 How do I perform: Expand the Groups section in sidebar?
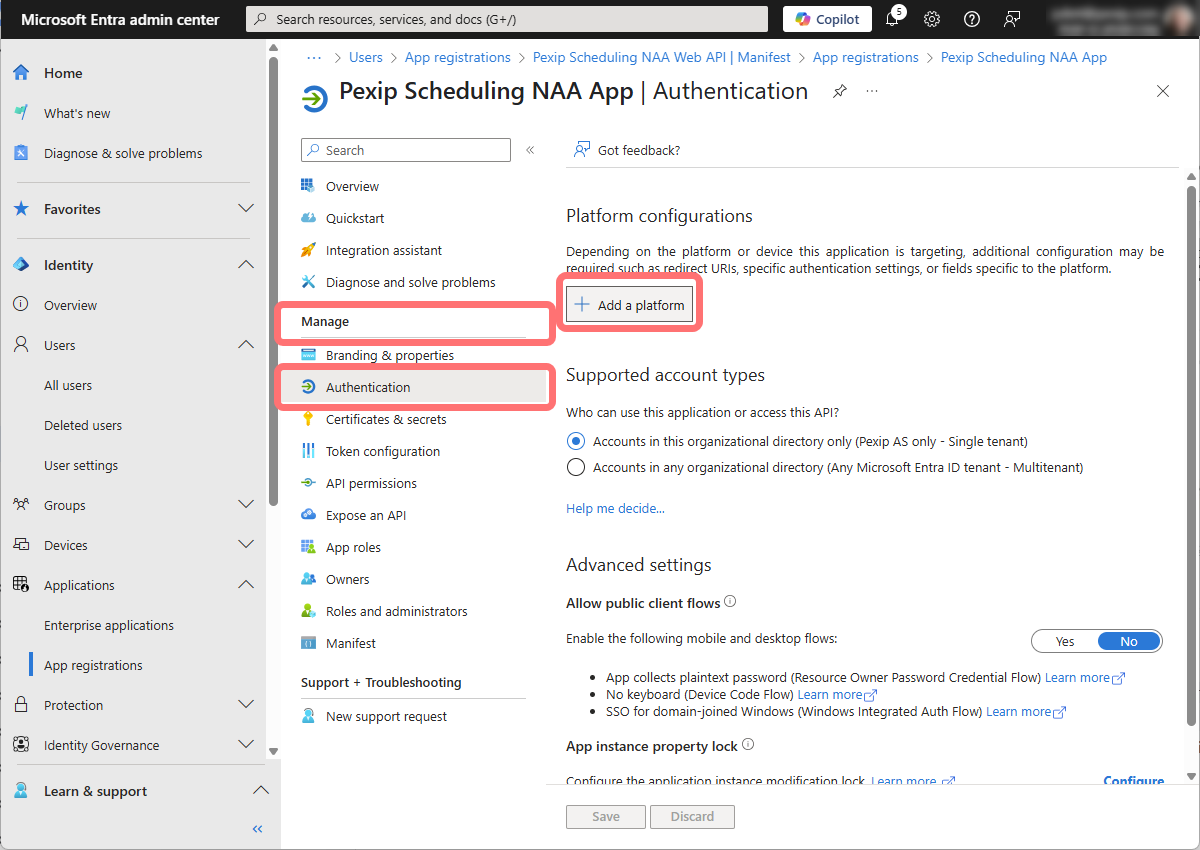[246, 505]
